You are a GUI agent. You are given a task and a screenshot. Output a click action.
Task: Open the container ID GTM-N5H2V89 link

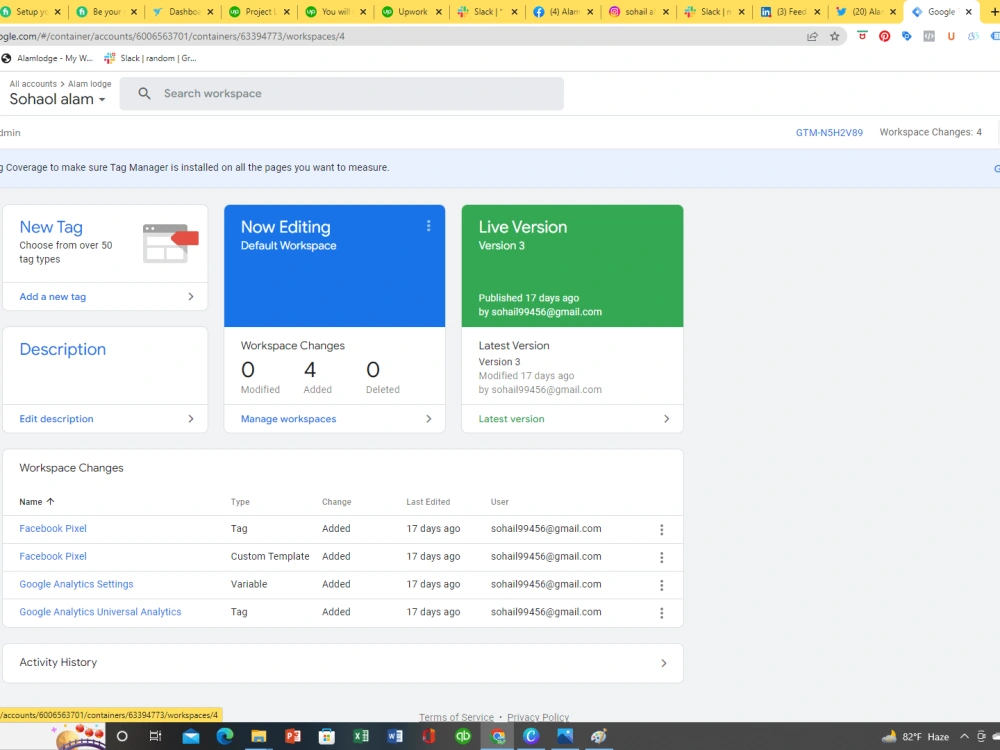click(829, 133)
